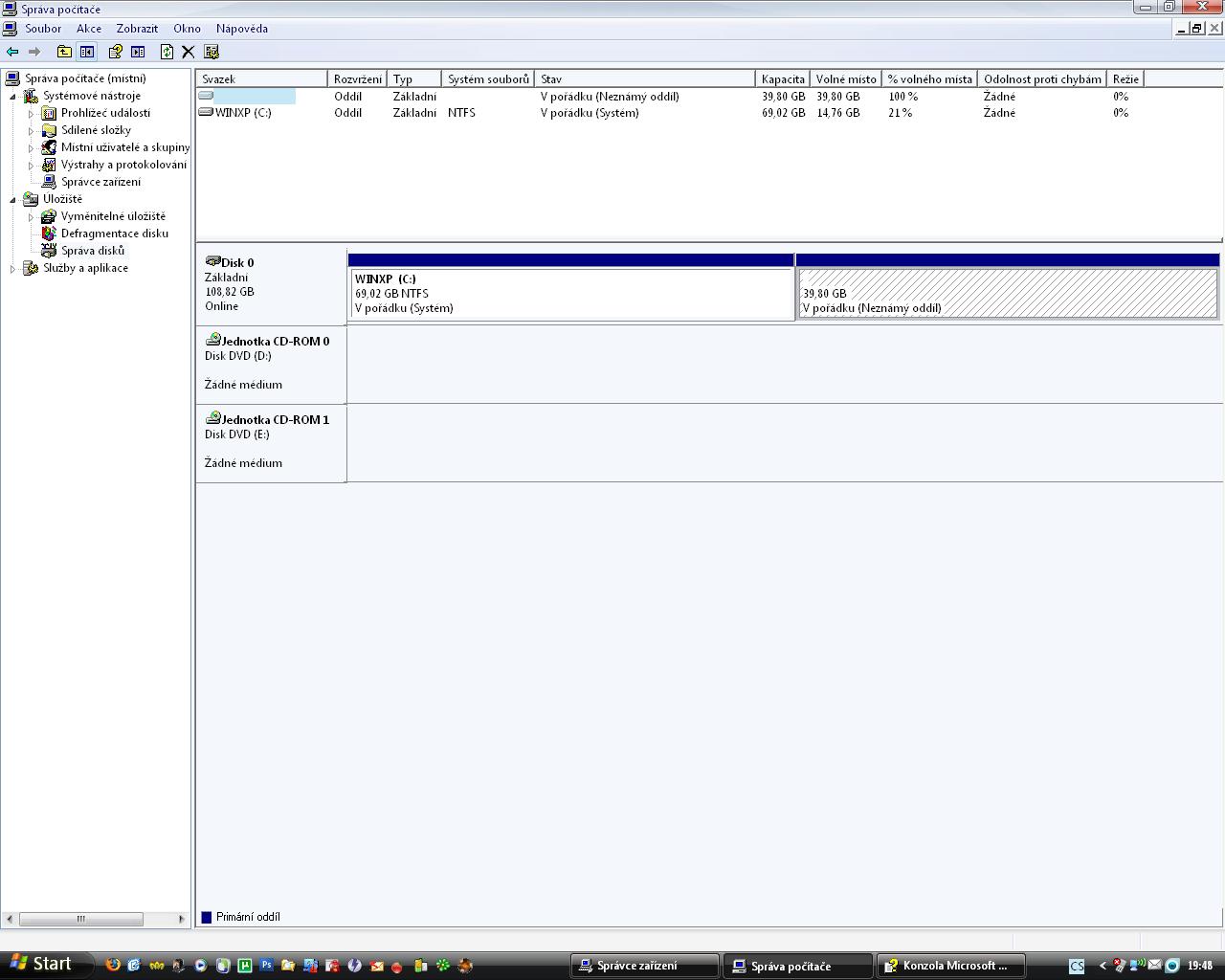
Task: Switch to Správce zařízení taskbar window
Action: tap(646, 966)
